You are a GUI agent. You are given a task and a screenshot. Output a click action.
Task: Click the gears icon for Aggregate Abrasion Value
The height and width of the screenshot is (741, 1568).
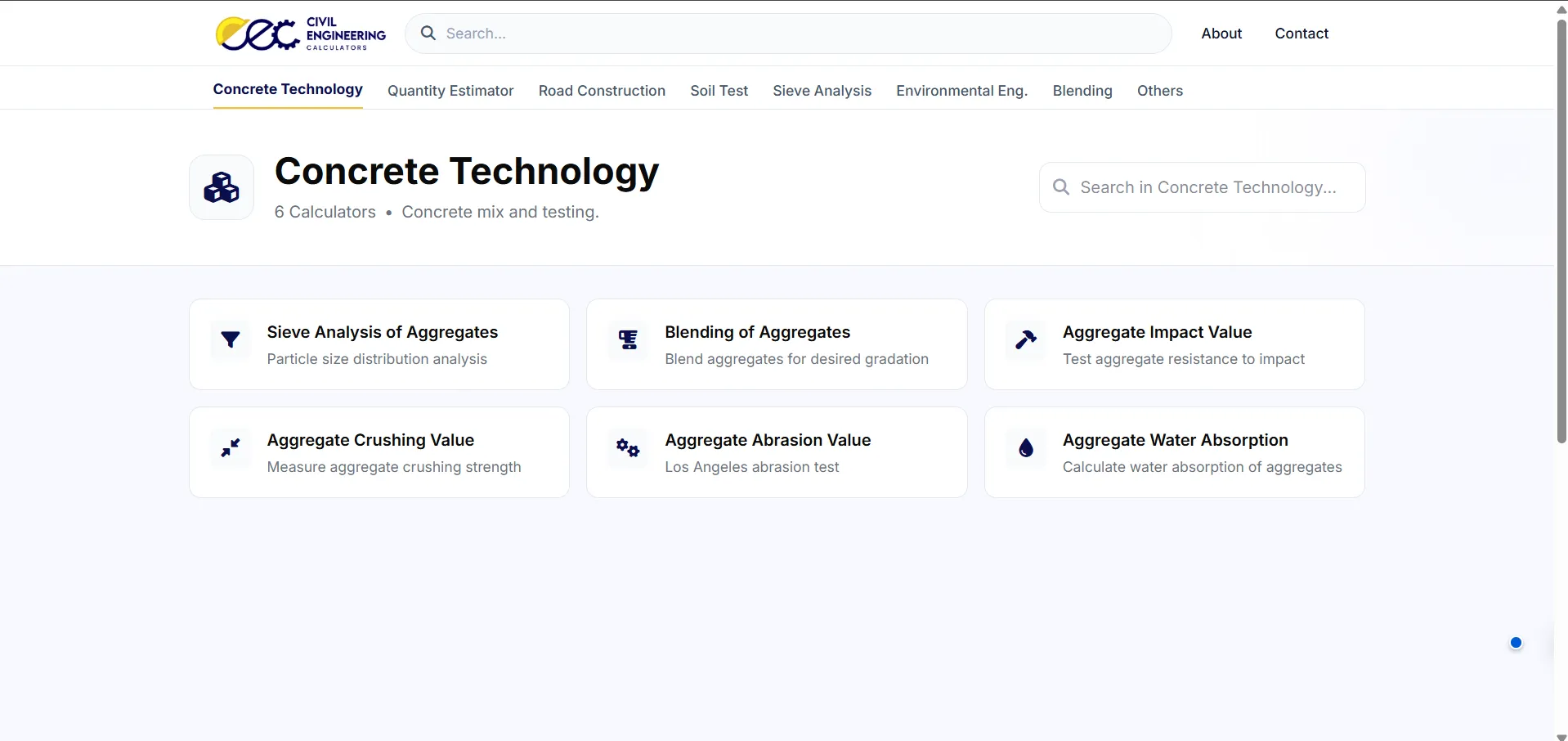628,447
